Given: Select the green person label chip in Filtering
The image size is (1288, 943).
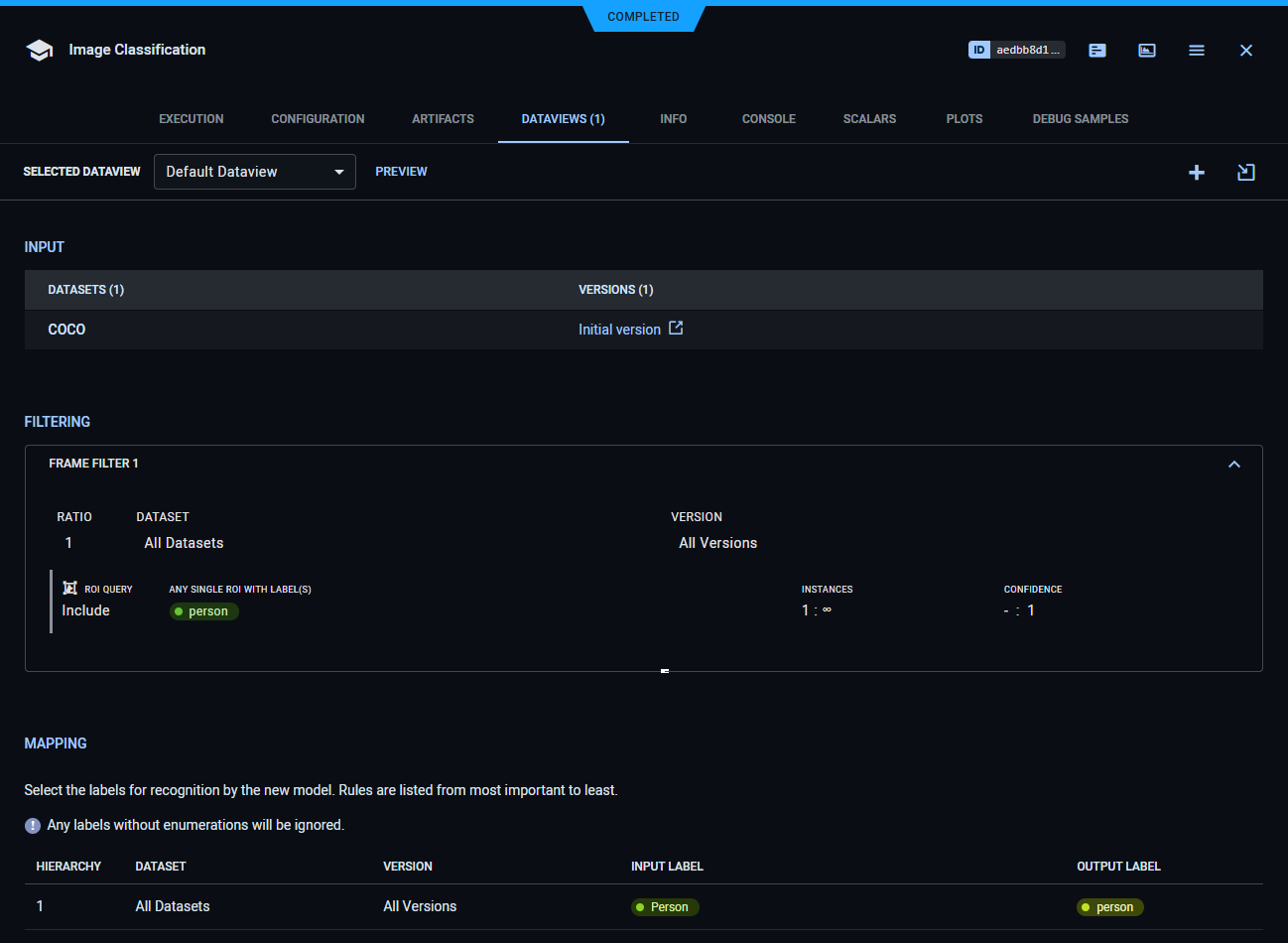Looking at the screenshot, I should pos(203,610).
